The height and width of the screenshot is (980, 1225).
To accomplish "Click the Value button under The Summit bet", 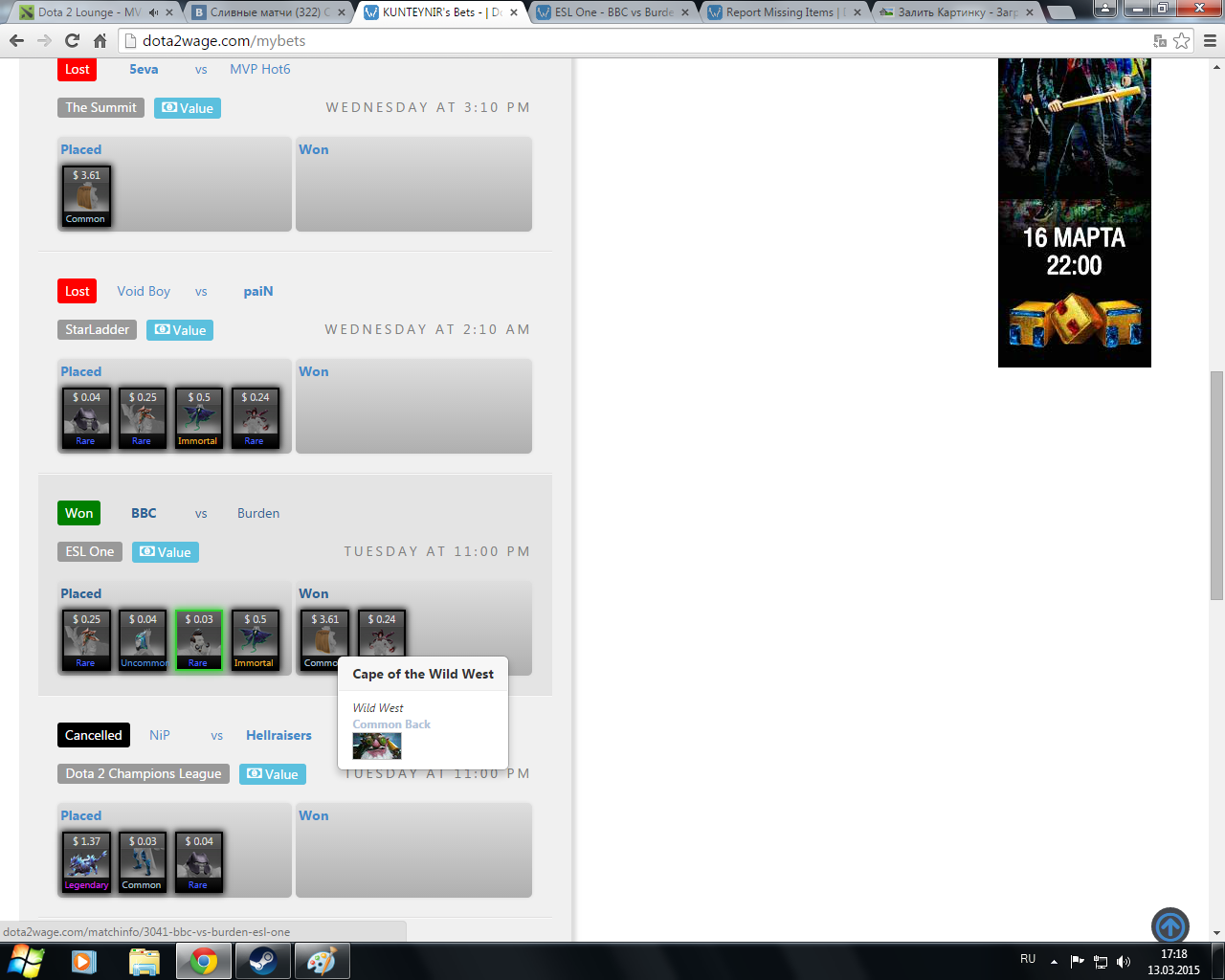I will coord(188,108).
